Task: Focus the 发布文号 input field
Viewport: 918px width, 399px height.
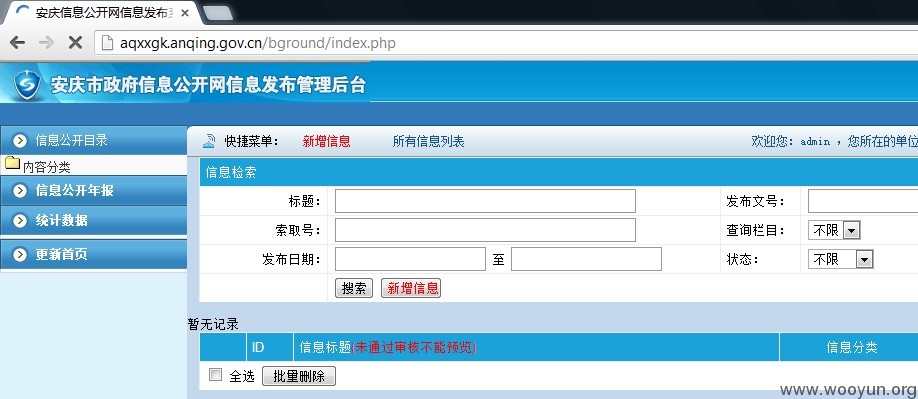Action: (x=863, y=201)
